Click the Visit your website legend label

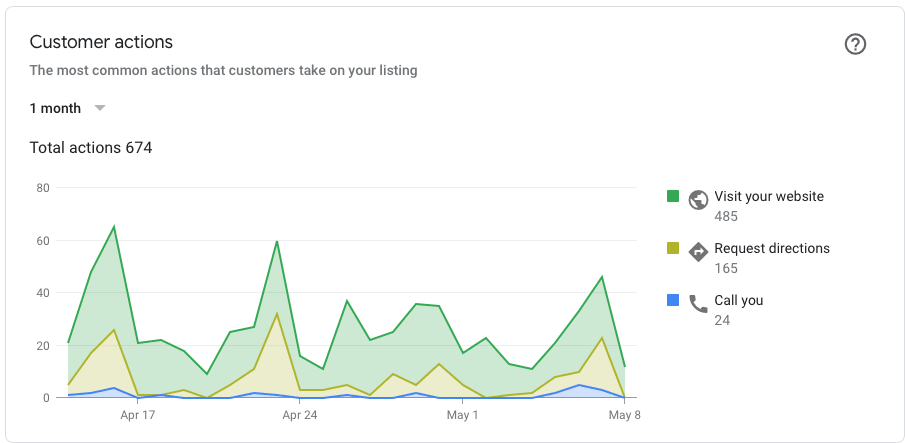[x=769, y=197]
